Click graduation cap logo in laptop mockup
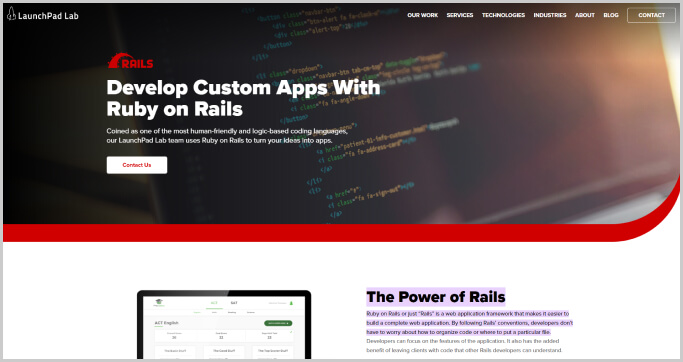The image size is (683, 362). coord(159,302)
